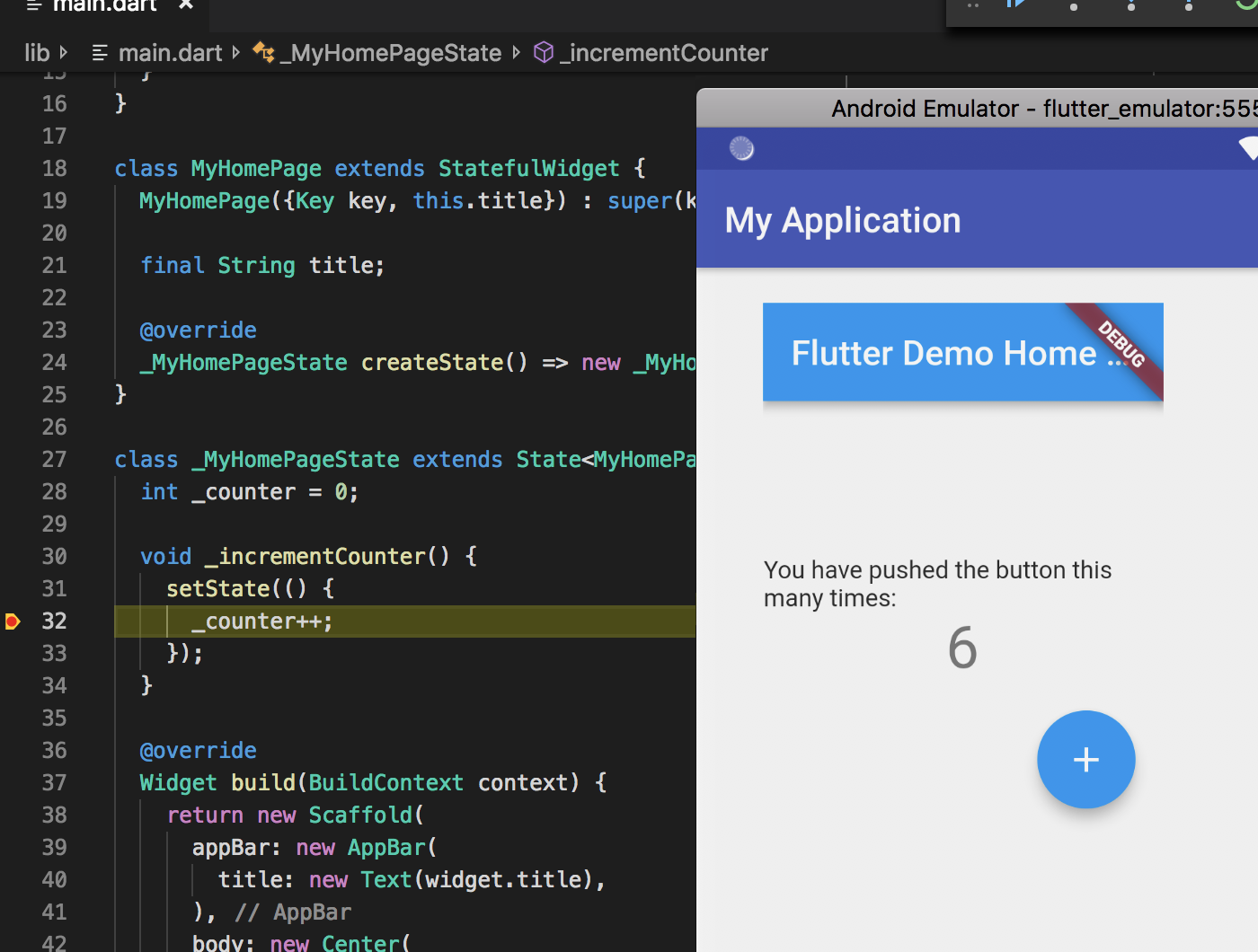Click the Step Over debug icon

[1074, 5]
